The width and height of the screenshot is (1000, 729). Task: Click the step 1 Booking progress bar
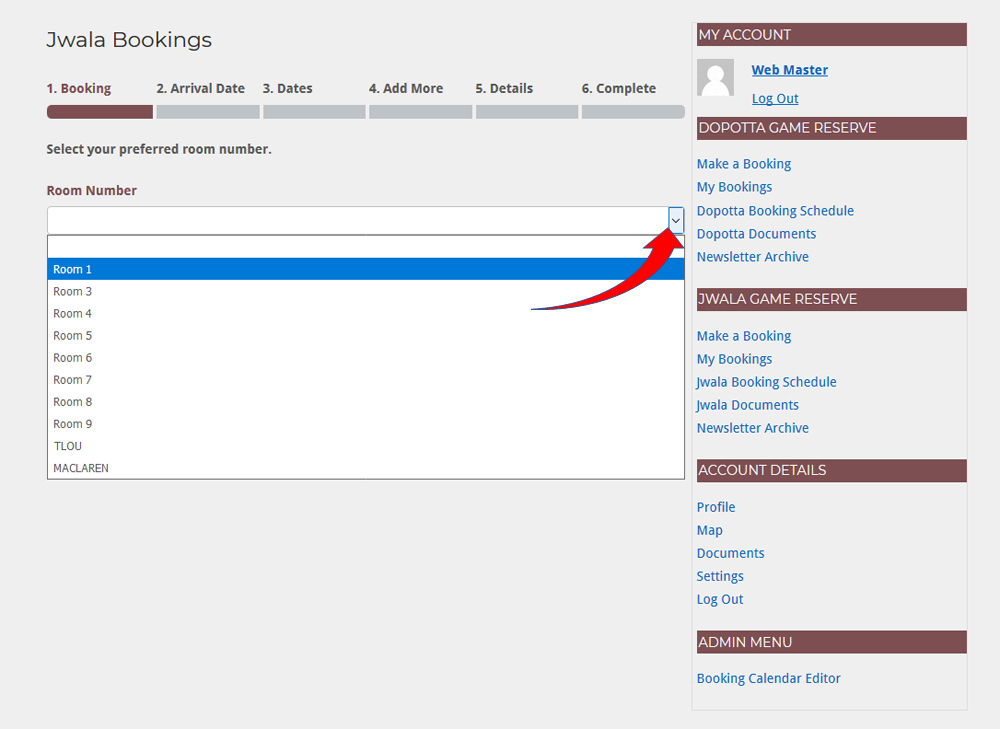coord(99,112)
